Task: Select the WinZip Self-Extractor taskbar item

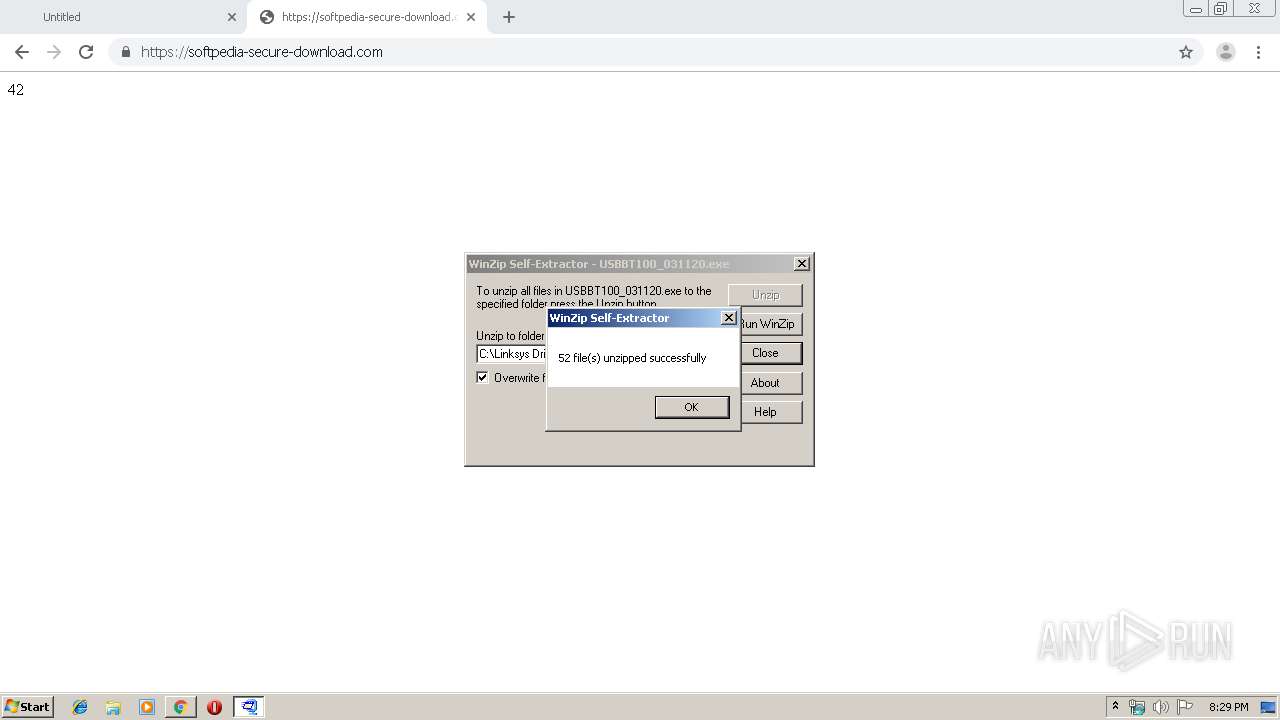Action: 248,707
